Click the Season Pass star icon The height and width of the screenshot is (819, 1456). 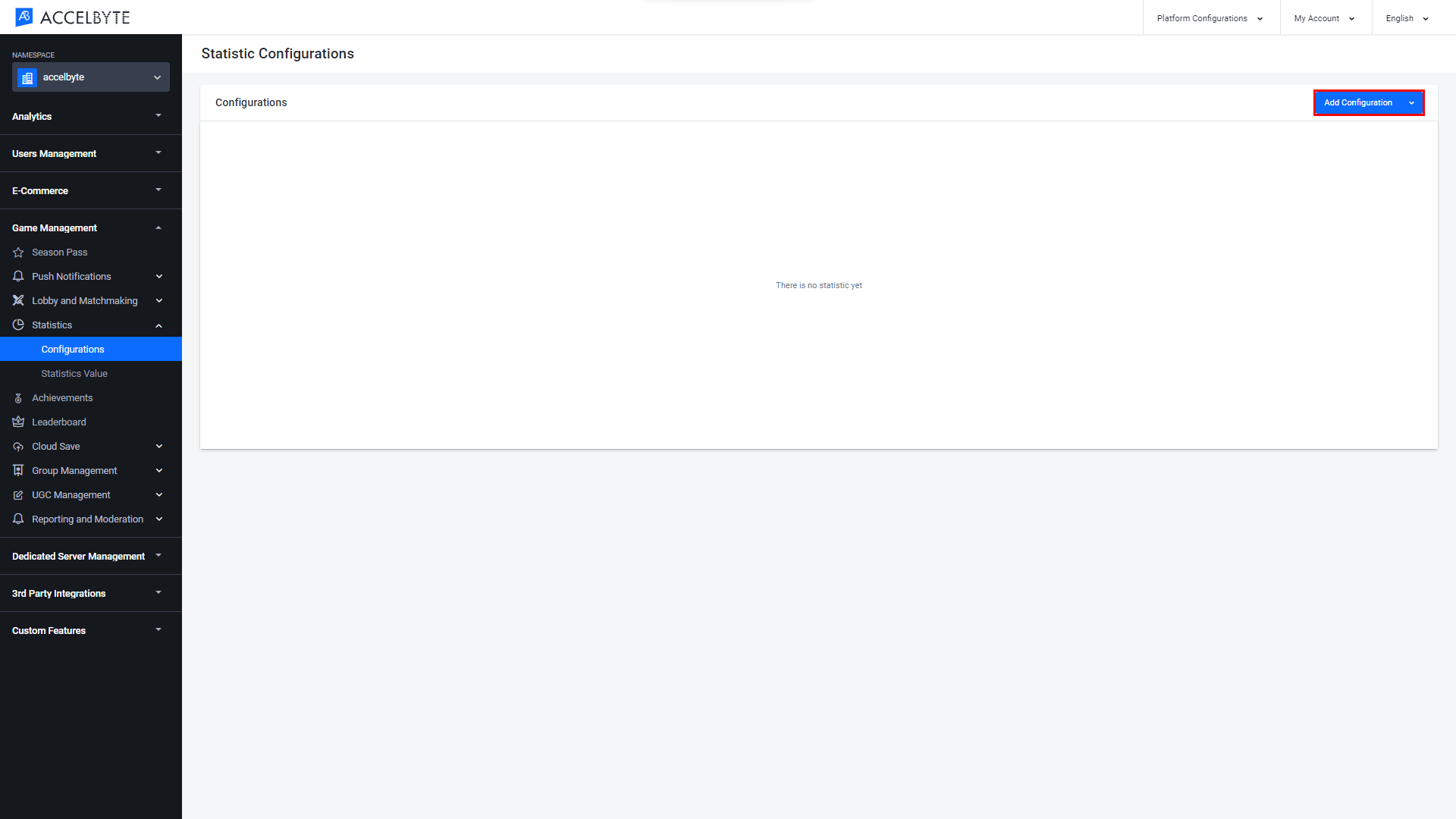coord(18,253)
